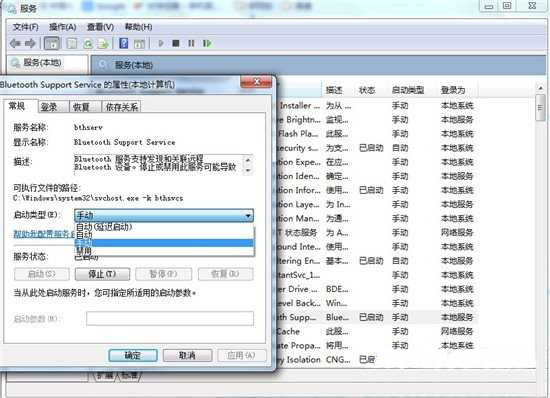
Task: Choose 禁用 in the startup type list
Action: coord(164,250)
